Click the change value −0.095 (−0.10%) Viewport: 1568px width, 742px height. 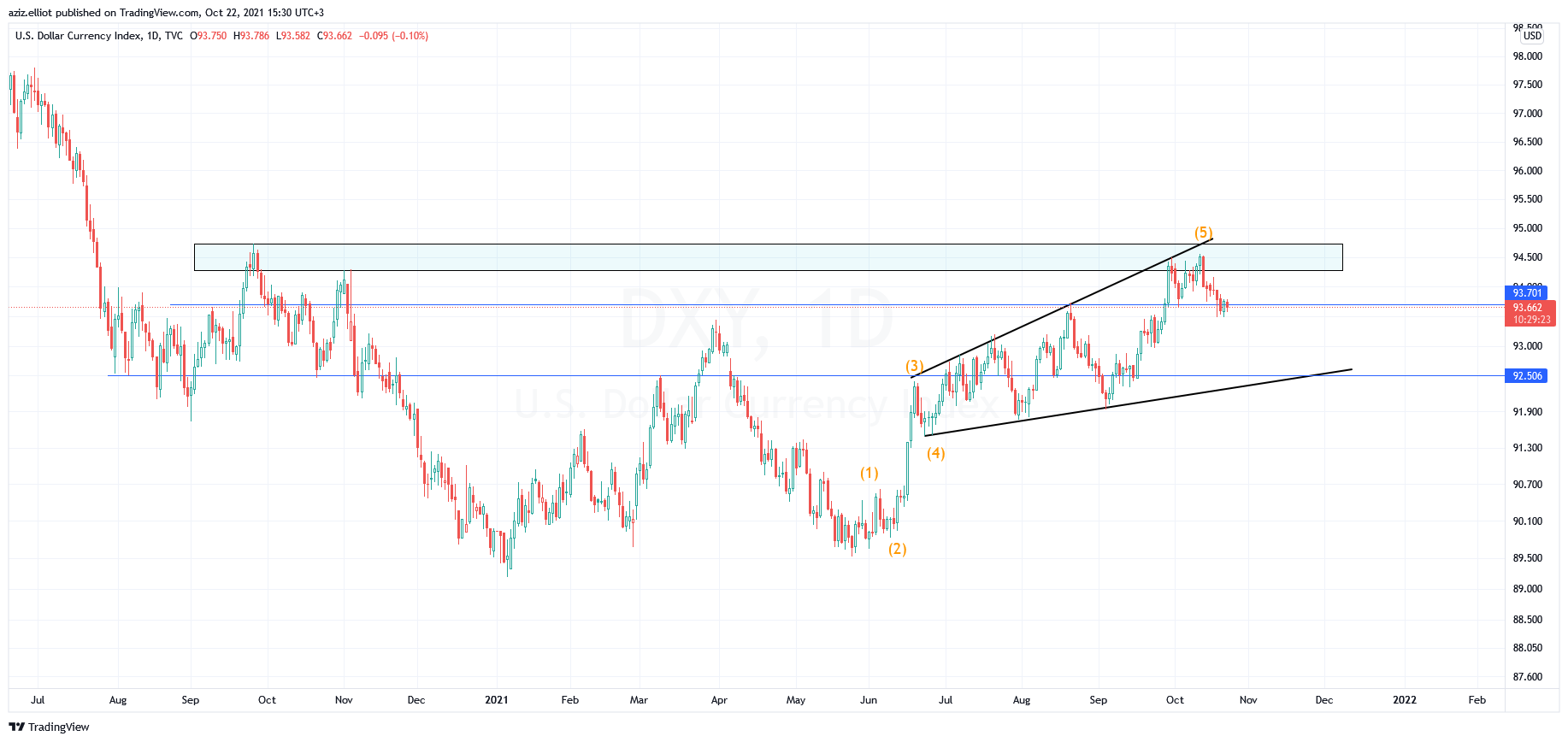click(x=394, y=36)
